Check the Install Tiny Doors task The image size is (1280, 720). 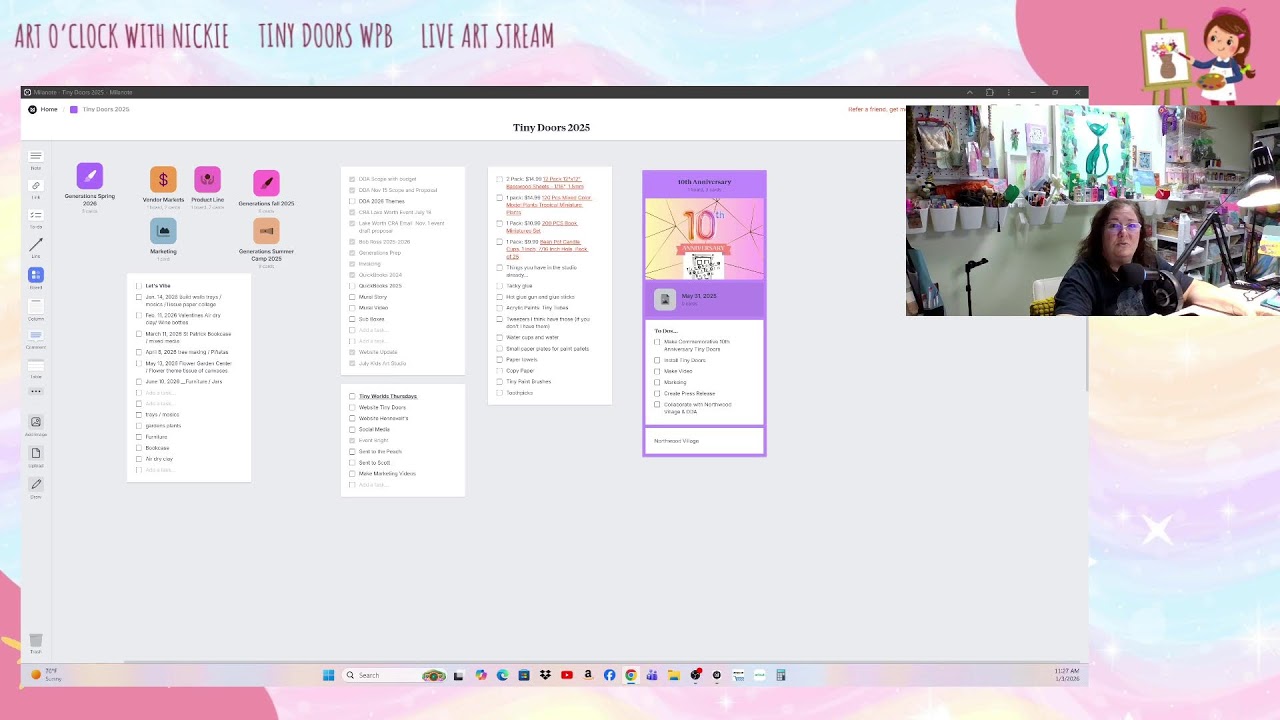click(x=657, y=360)
